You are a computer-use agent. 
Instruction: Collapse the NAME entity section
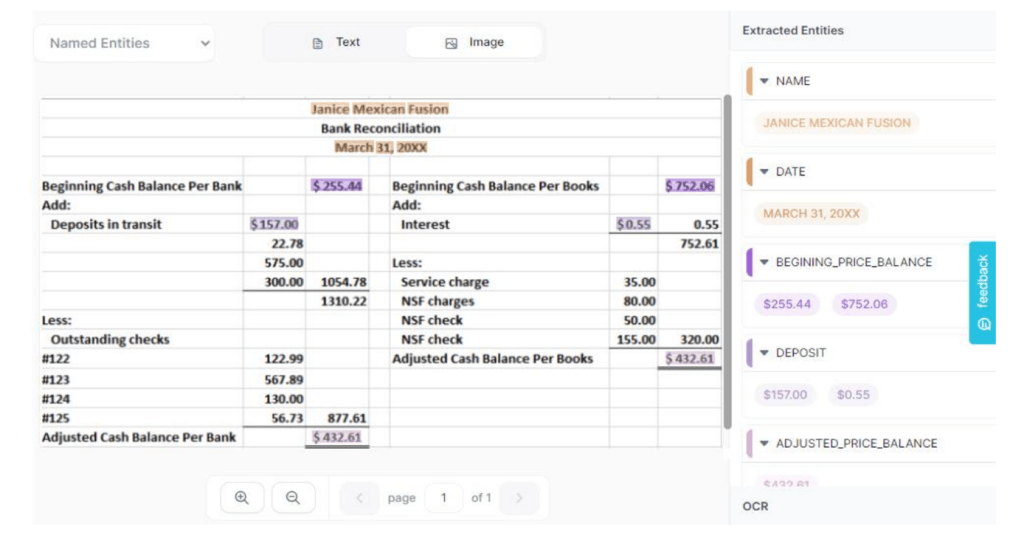pos(765,81)
